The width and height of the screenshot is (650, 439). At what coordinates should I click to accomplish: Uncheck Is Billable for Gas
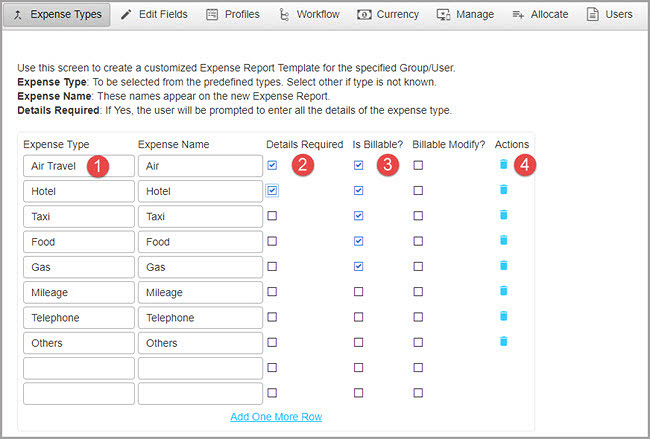[359, 267]
